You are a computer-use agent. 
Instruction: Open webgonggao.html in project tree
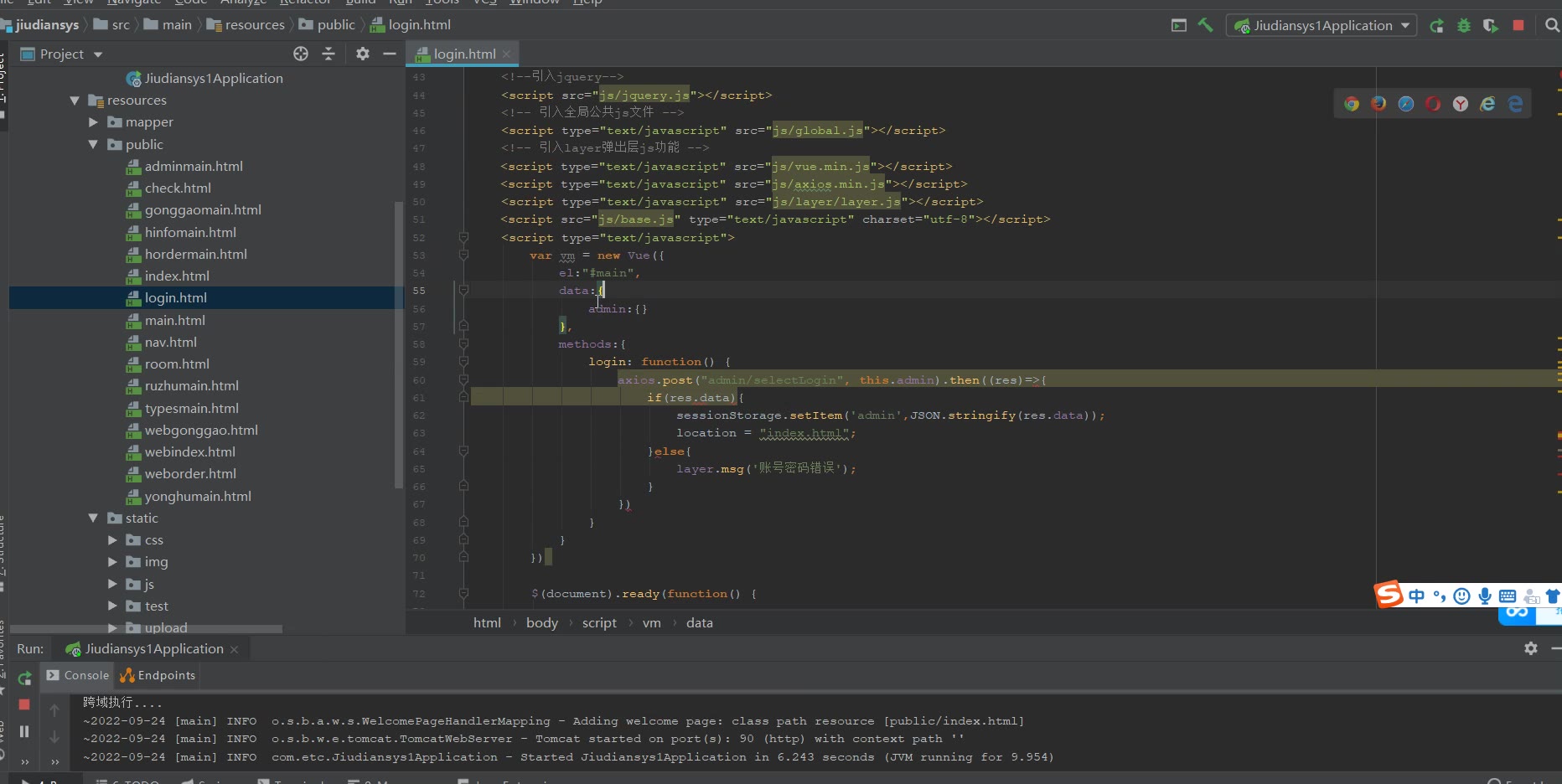point(201,431)
